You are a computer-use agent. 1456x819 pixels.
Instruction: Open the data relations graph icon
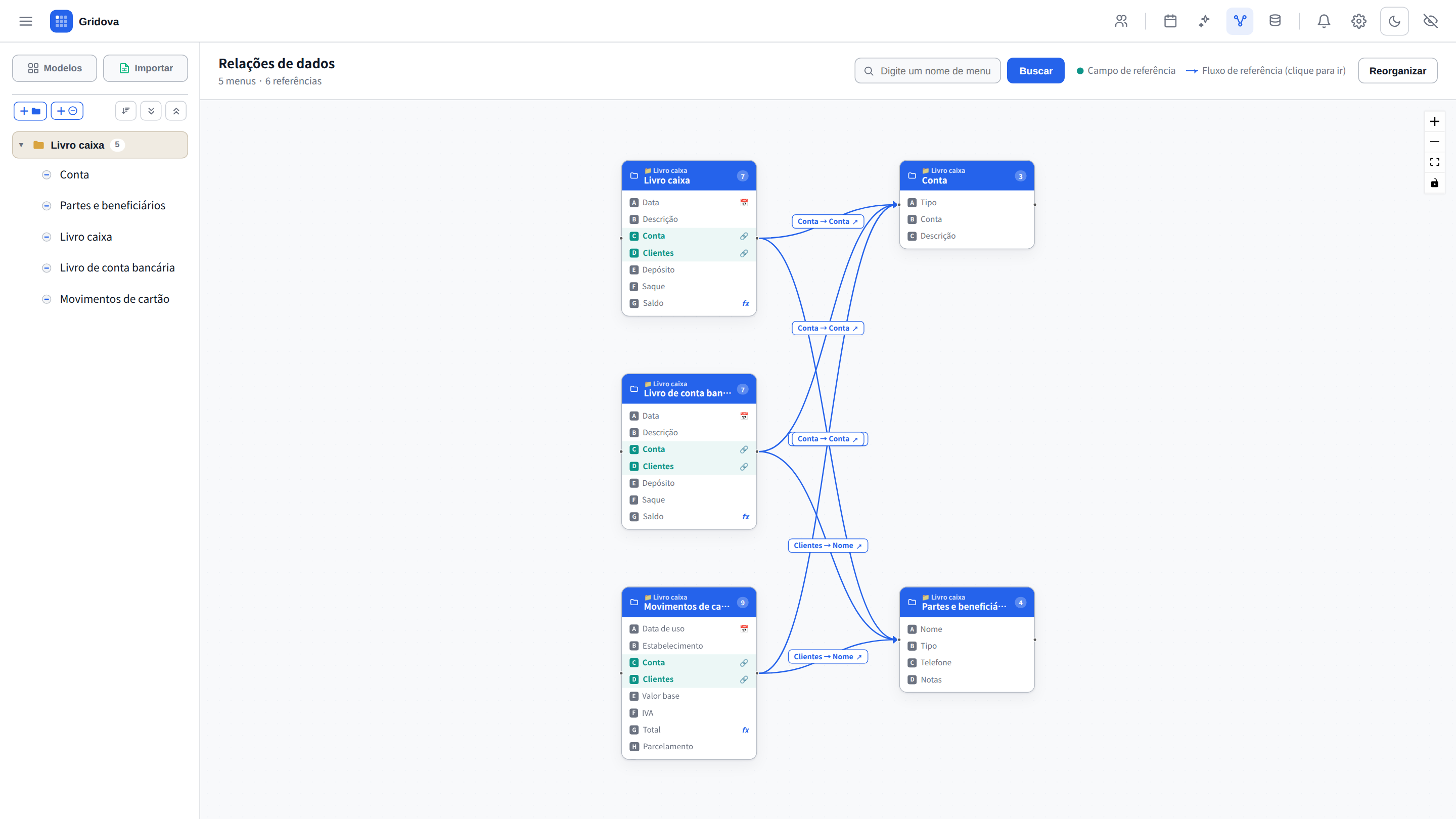[x=1240, y=21]
